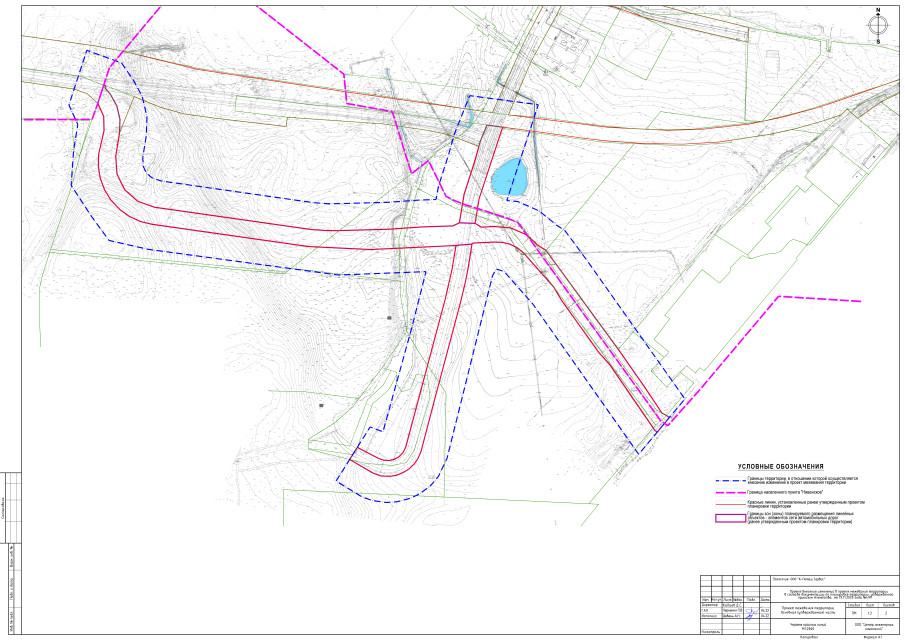This screenshot has height=640, width=905.
Task: Click the "Красные линии" legend description
Action: point(805,504)
